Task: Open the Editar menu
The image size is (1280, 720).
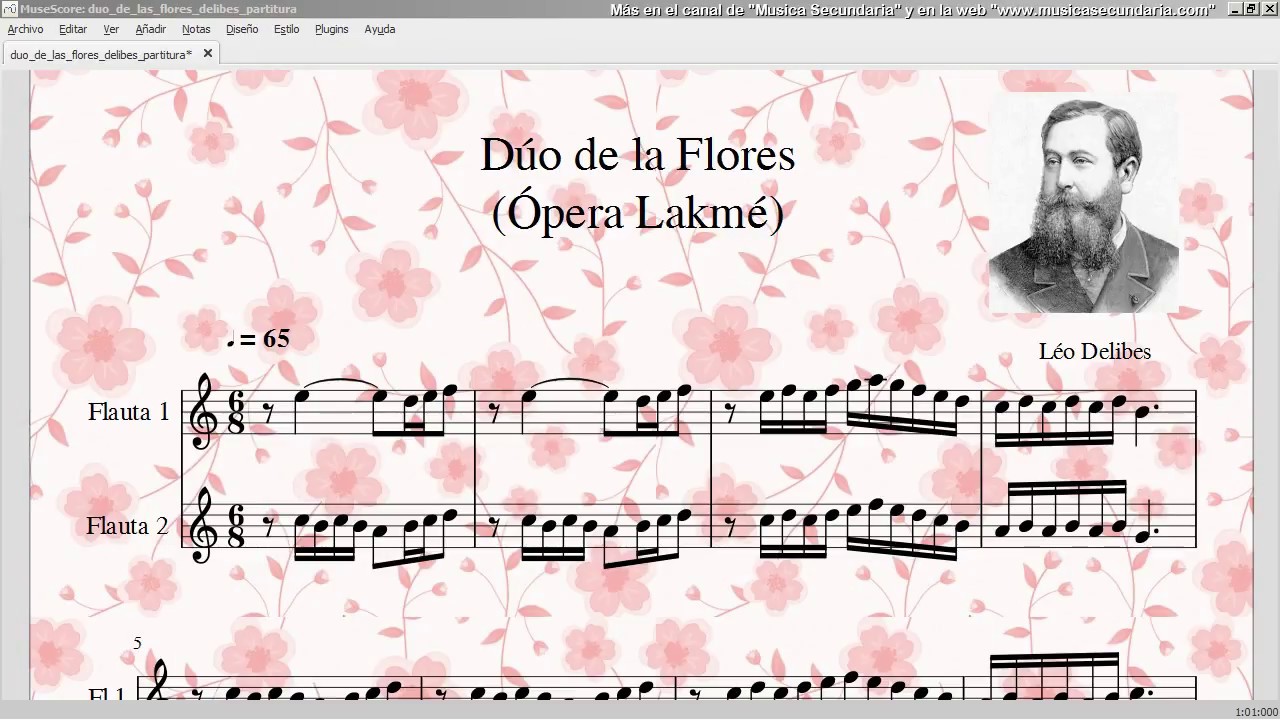Action: [x=73, y=29]
